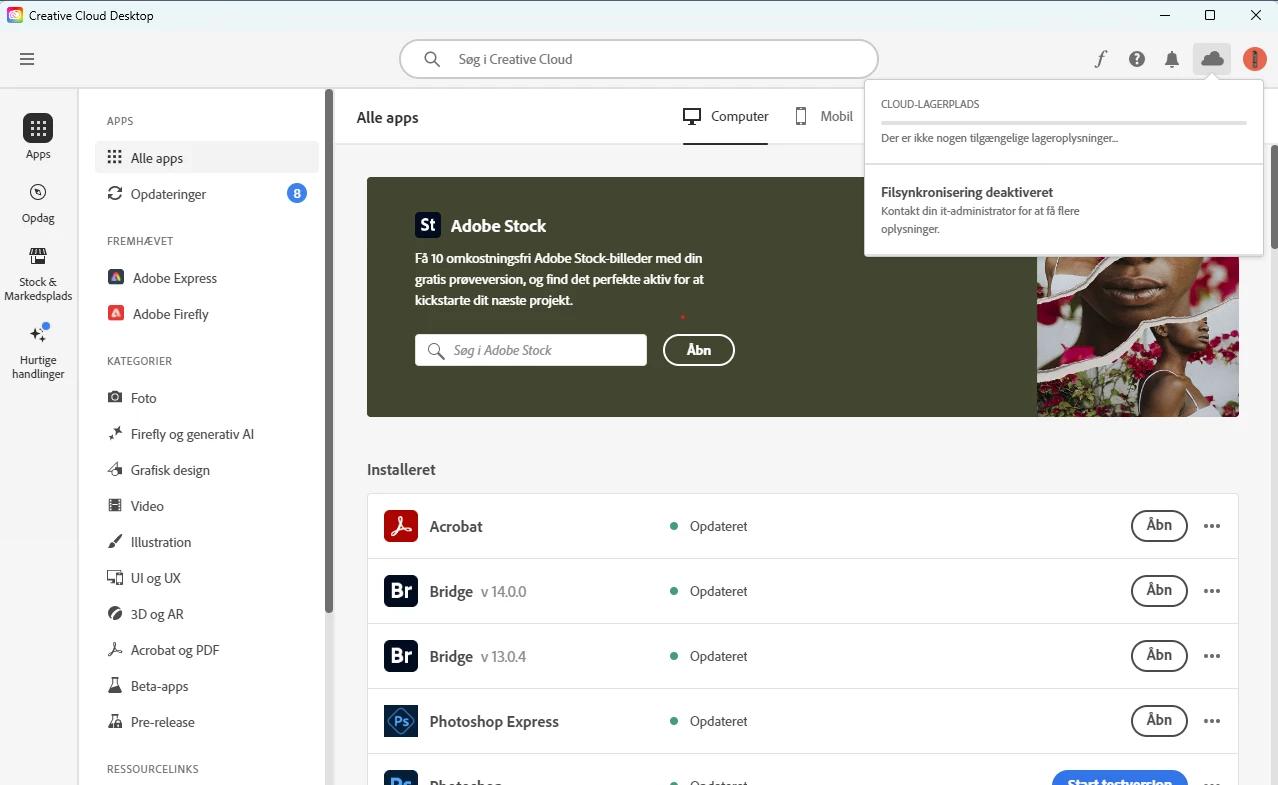
Task: Open Opdag in left rail
Action: coord(38,202)
